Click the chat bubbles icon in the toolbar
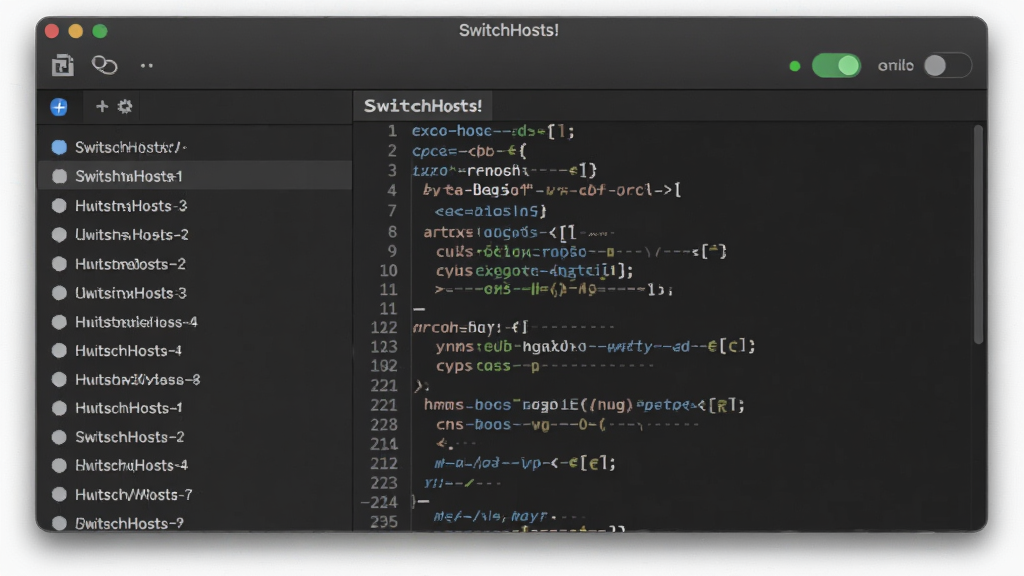Image resolution: width=1024 pixels, height=576 pixels. tap(104, 65)
